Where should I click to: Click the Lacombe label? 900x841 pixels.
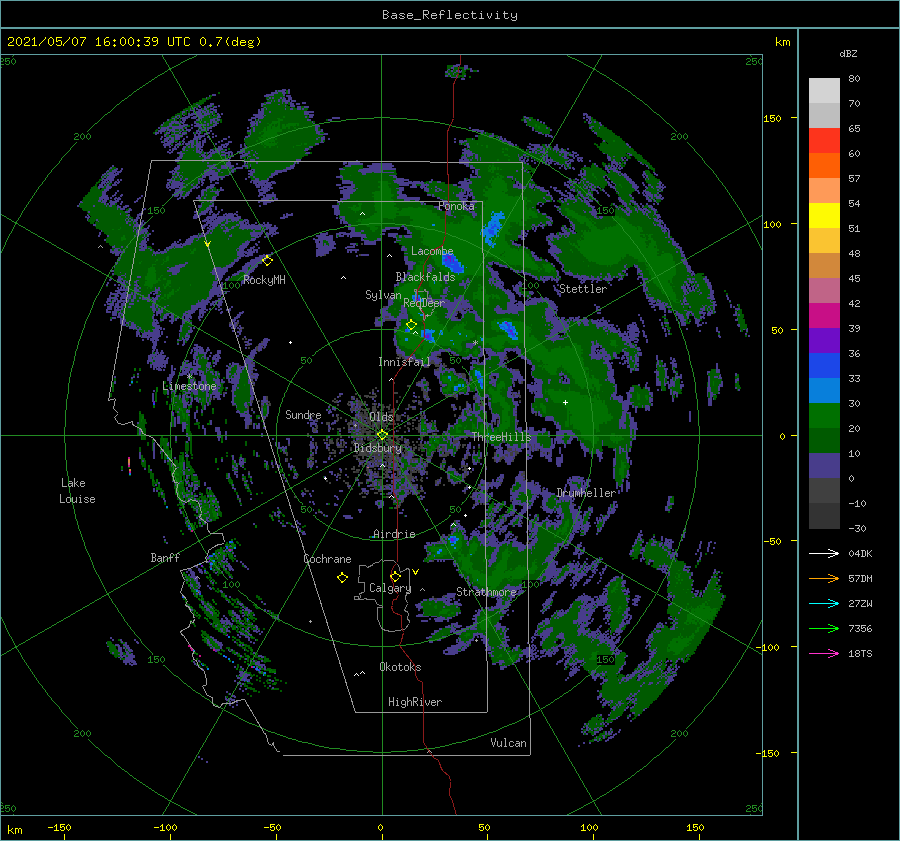432,251
